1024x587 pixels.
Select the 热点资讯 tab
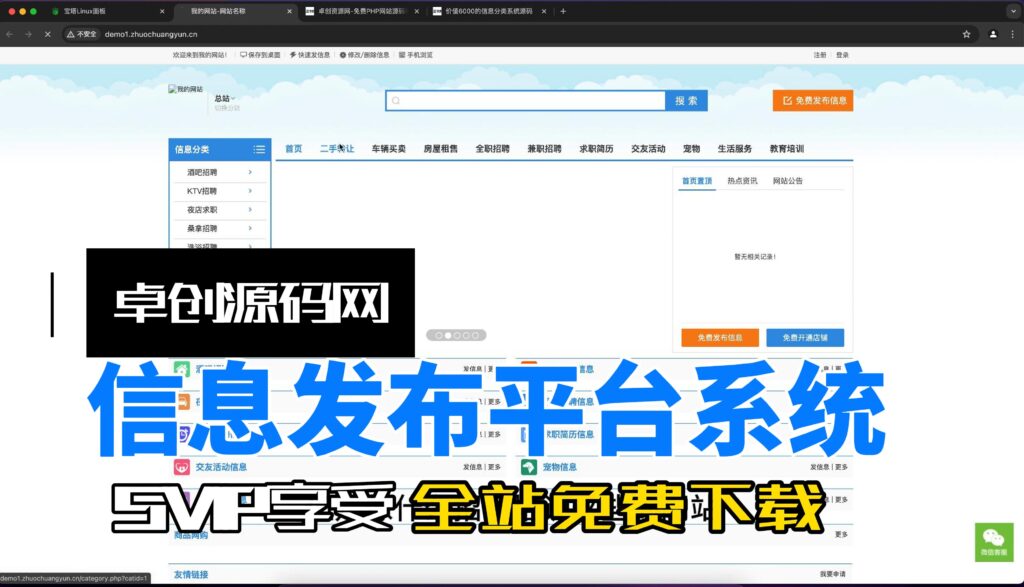coord(743,181)
